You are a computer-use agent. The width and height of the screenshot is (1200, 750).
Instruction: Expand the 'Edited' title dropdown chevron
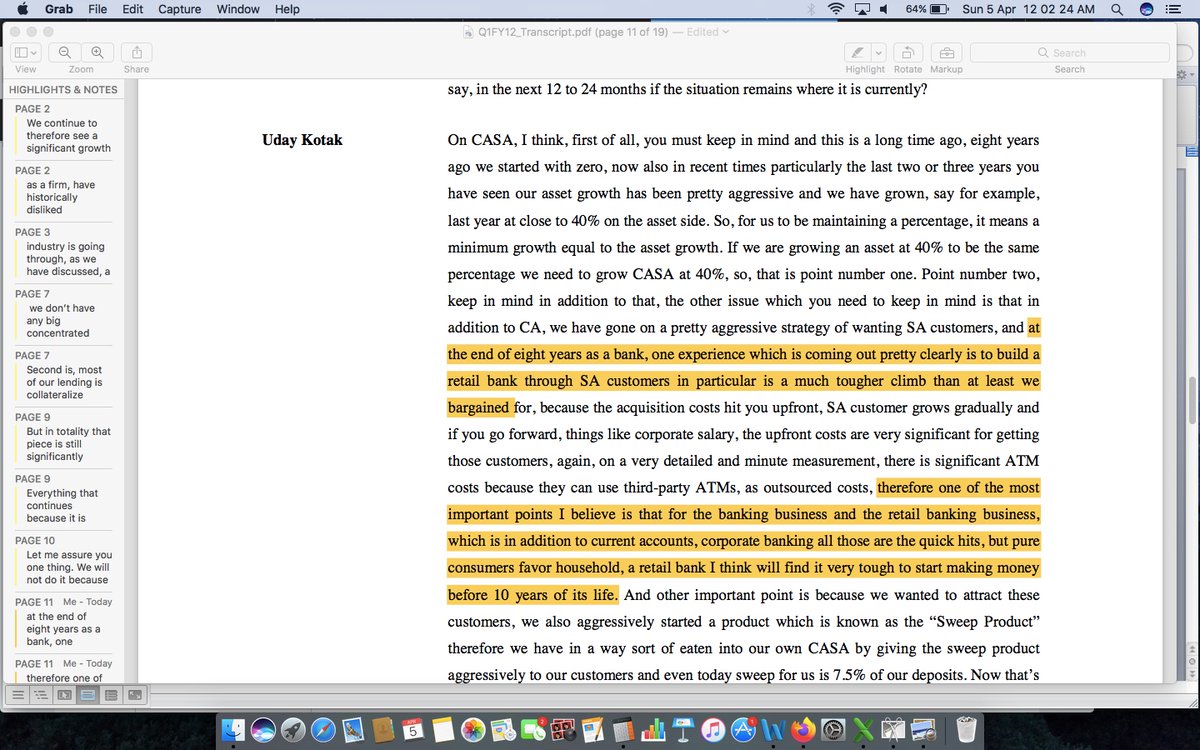point(726,32)
